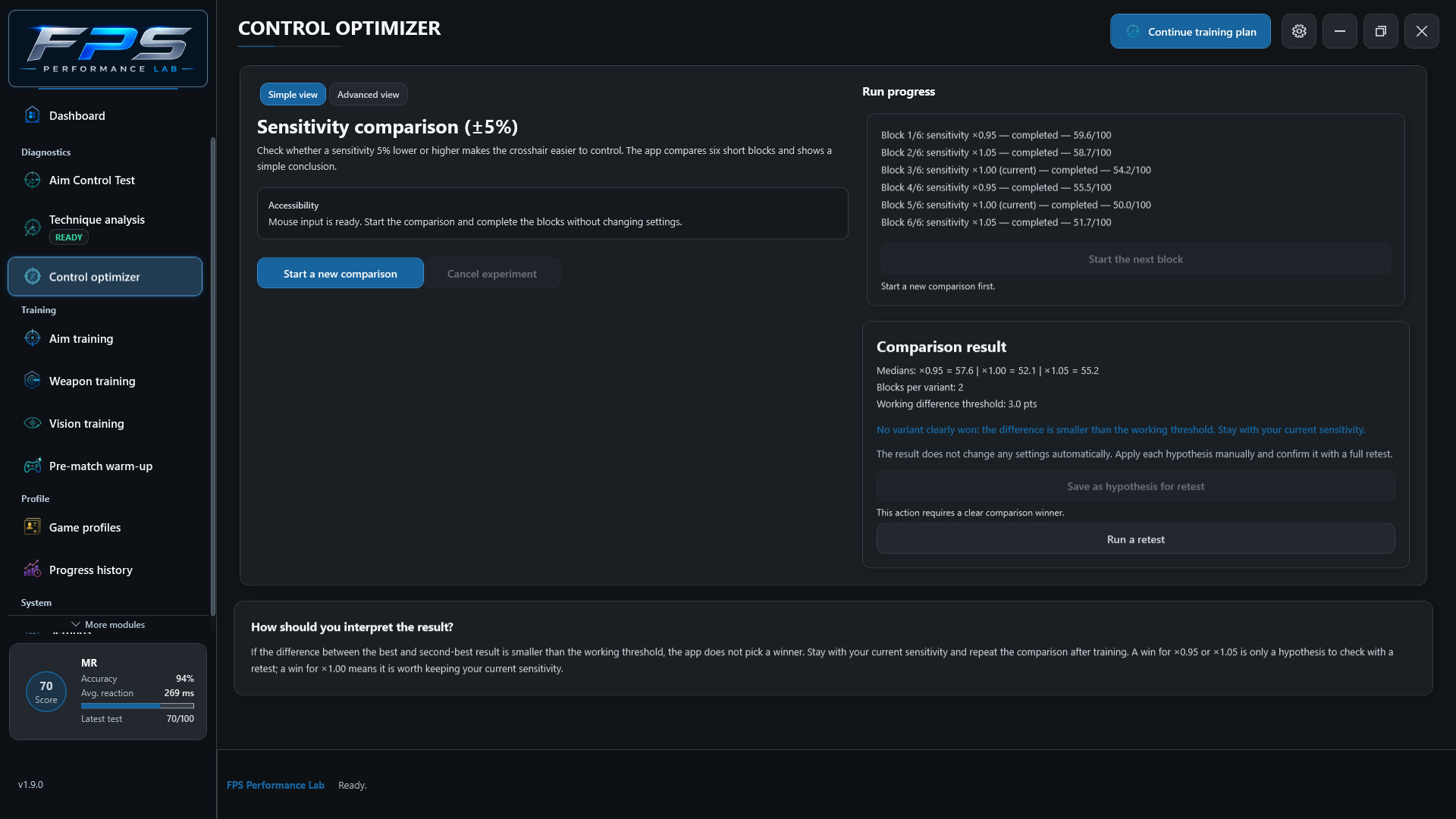The width and height of the screenshot is (1456, 819).
Task: Click the Aim Control Test icon
Action: (32, 180)
